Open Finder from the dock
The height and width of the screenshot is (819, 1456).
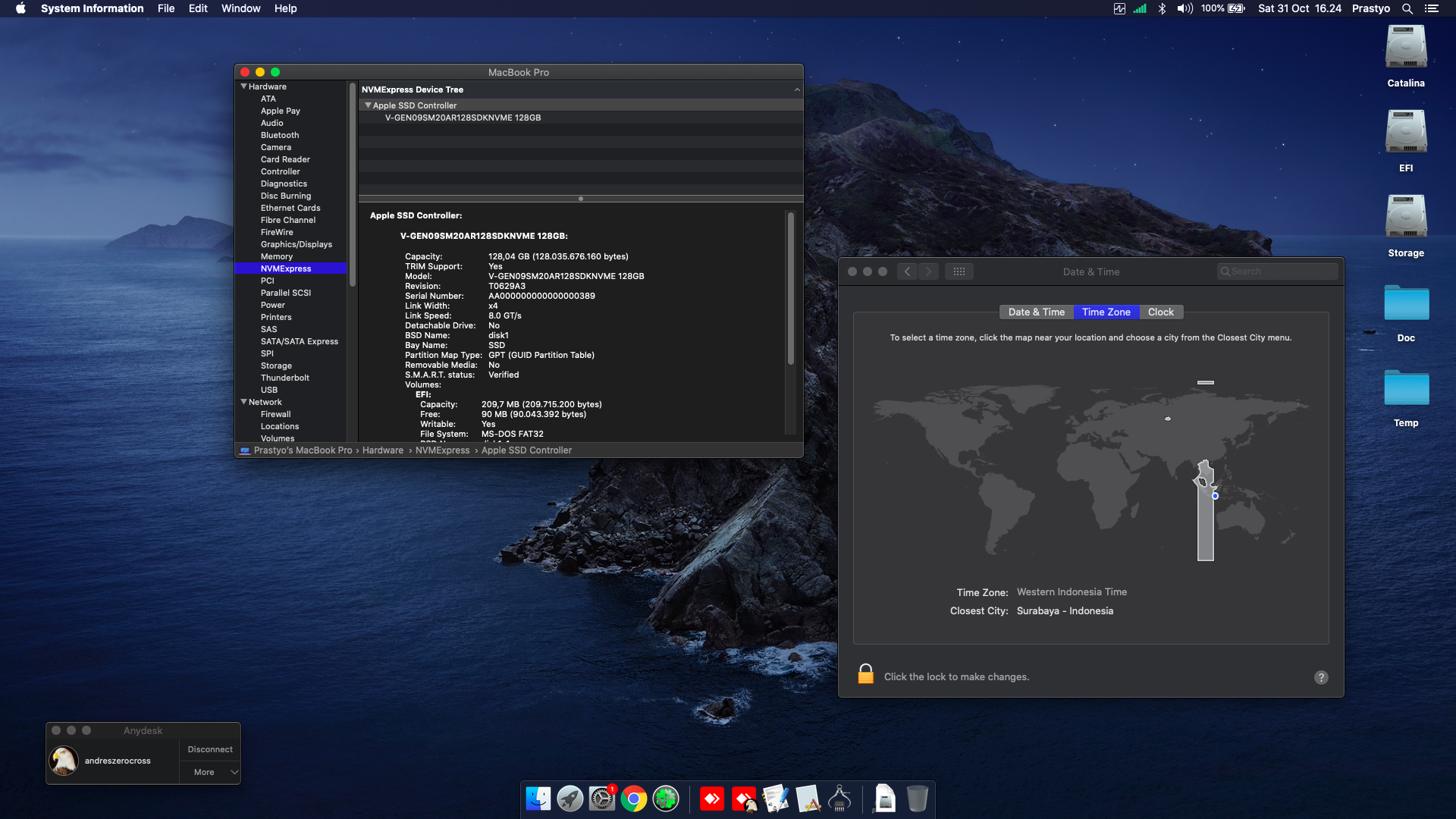pyautogui.click(x=538, y=799)
